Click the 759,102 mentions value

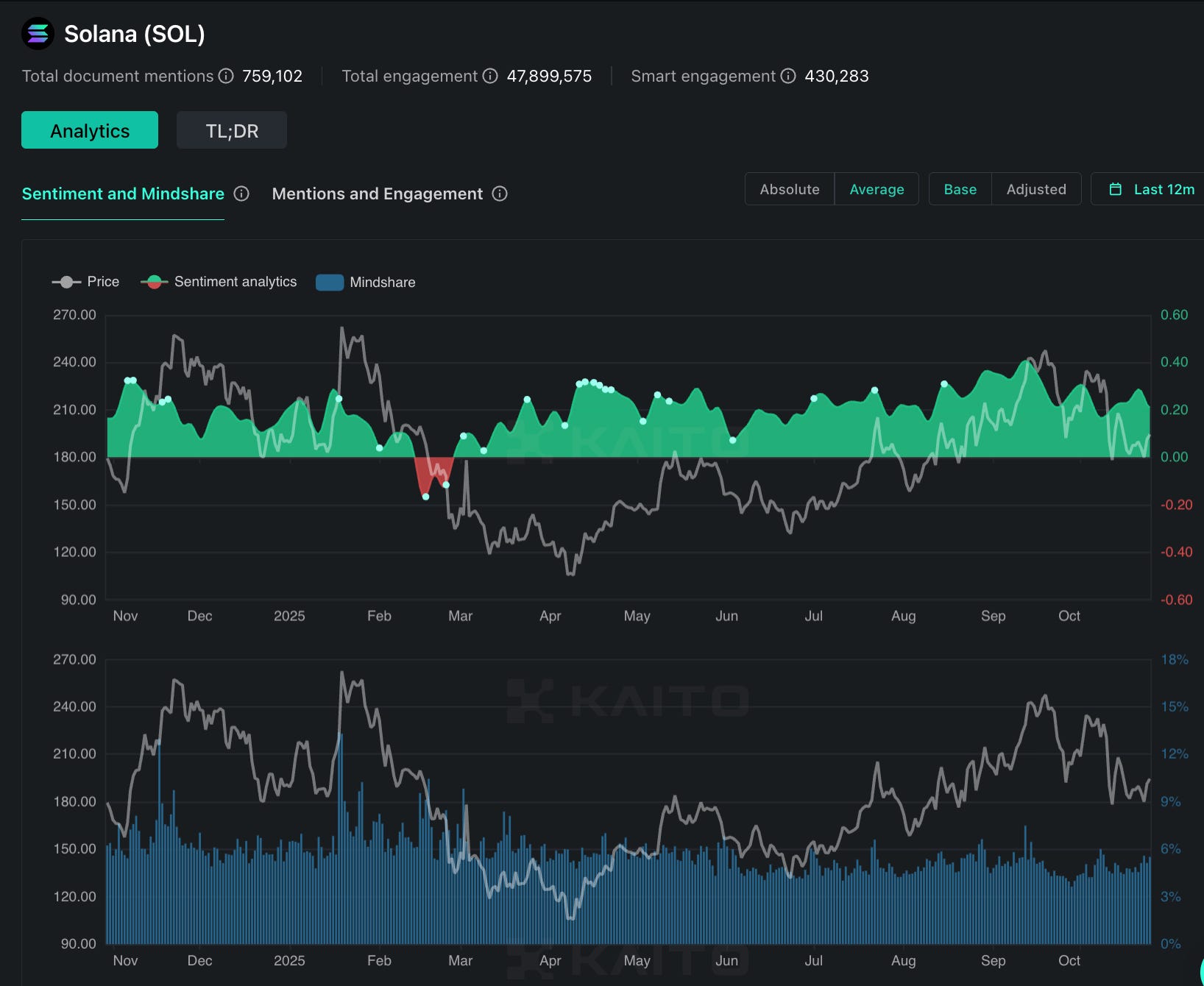tap(272, 76)
